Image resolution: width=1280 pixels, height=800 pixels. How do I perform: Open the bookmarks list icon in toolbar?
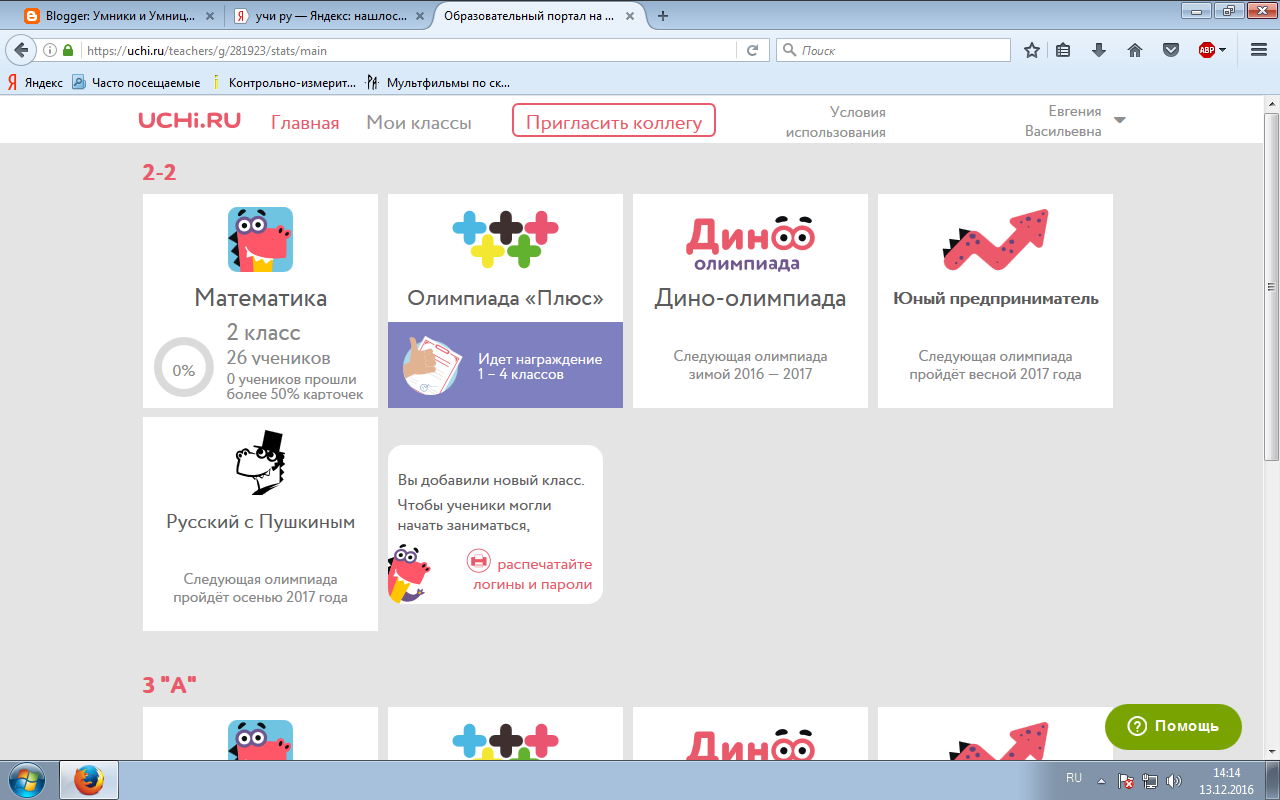(1064, 50)
